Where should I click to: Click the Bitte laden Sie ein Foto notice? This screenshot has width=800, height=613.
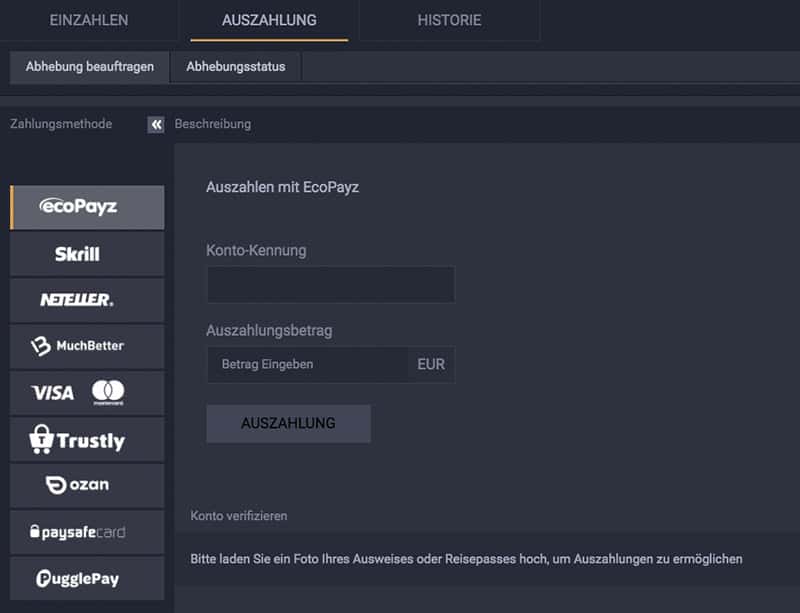click(x=466, y=559)
